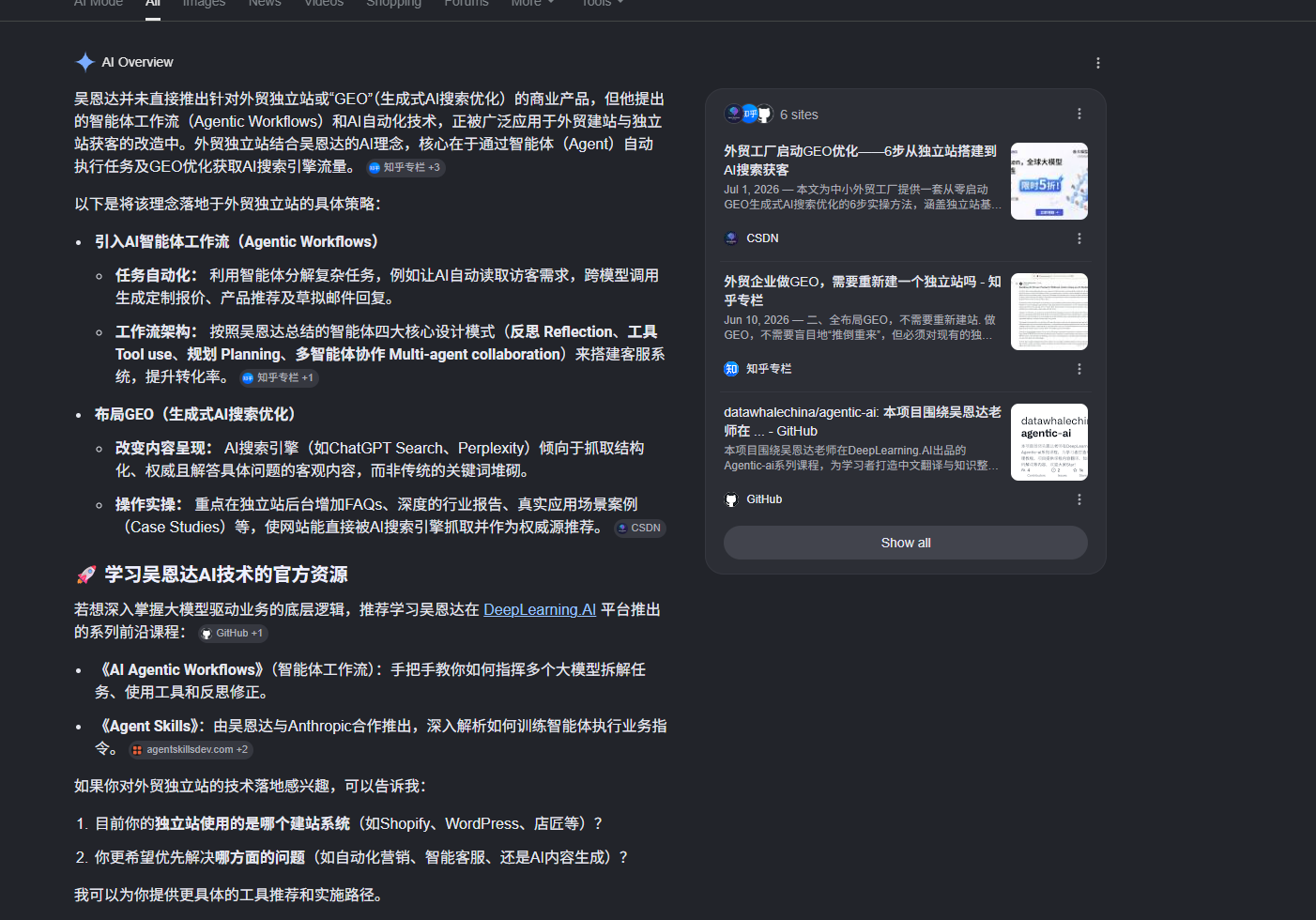Click the 'GitHub' source name in the sites panel
The image size is (1316, 920).
click(x=764, y=499)
